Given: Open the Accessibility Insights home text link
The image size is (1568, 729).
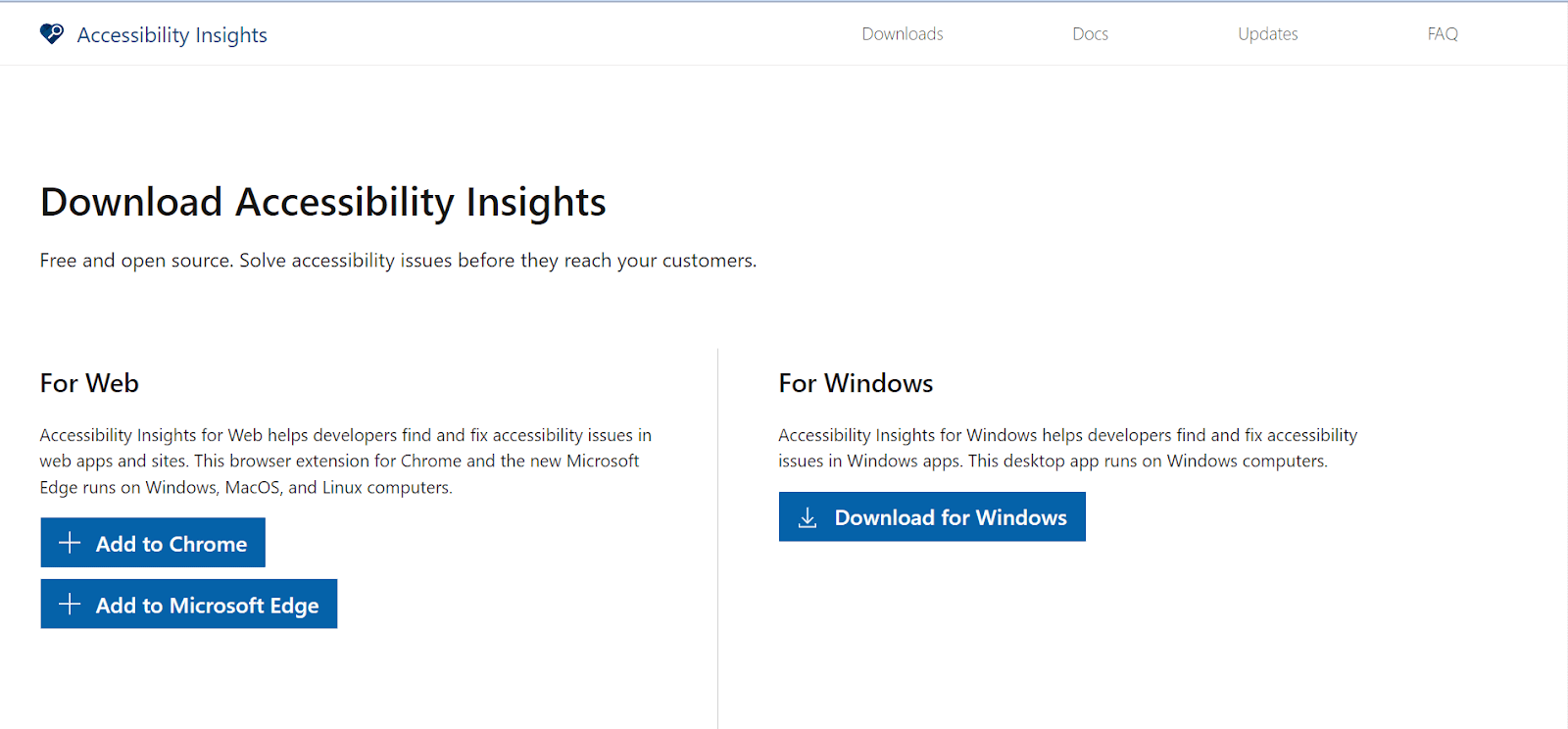Looking at the screenshot, I should click(x=171, y=35).
